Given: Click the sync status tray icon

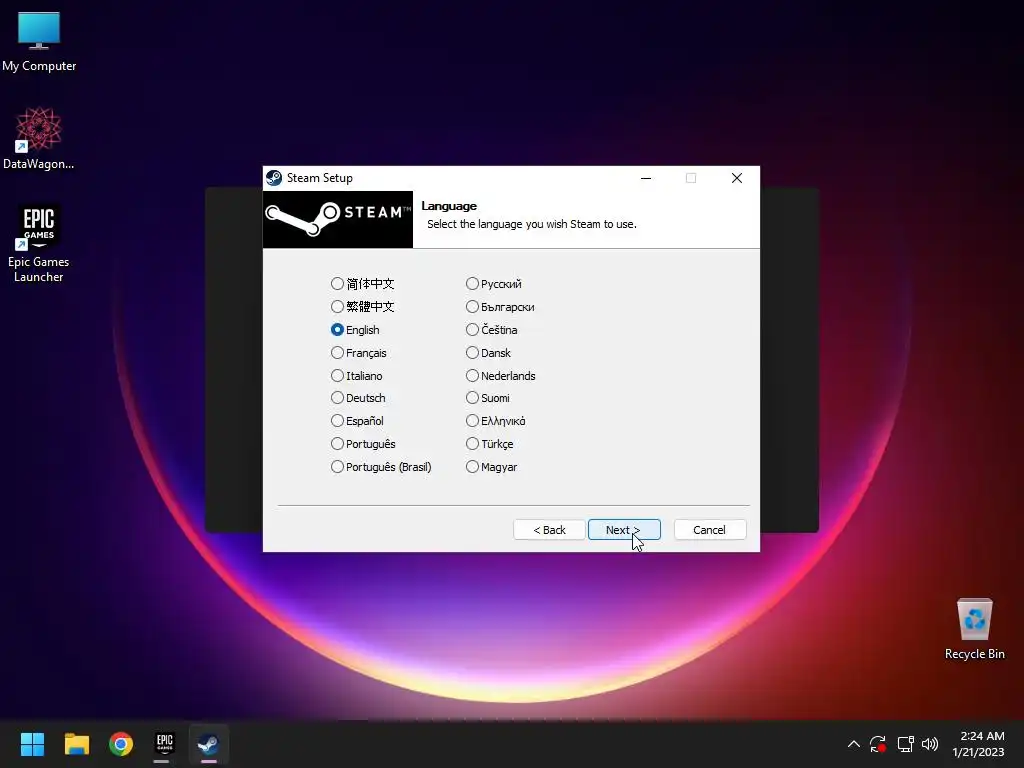Looking at the screenshot, I should (x=878, y=744).
